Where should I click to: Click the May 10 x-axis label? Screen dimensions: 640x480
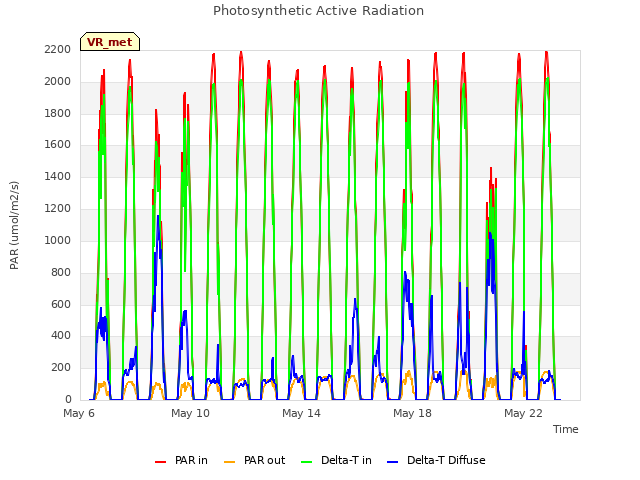190,413
